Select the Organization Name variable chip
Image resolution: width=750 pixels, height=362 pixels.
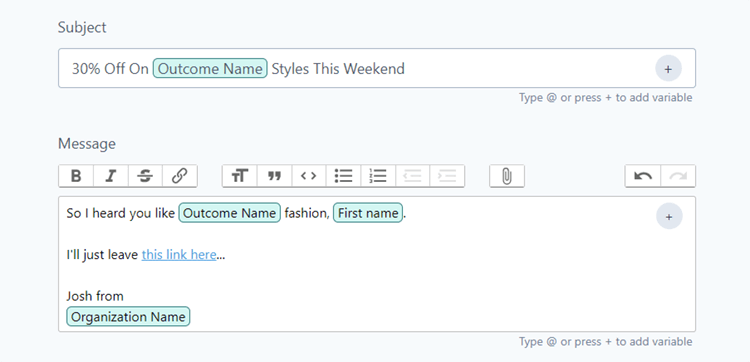click(128, 317)
